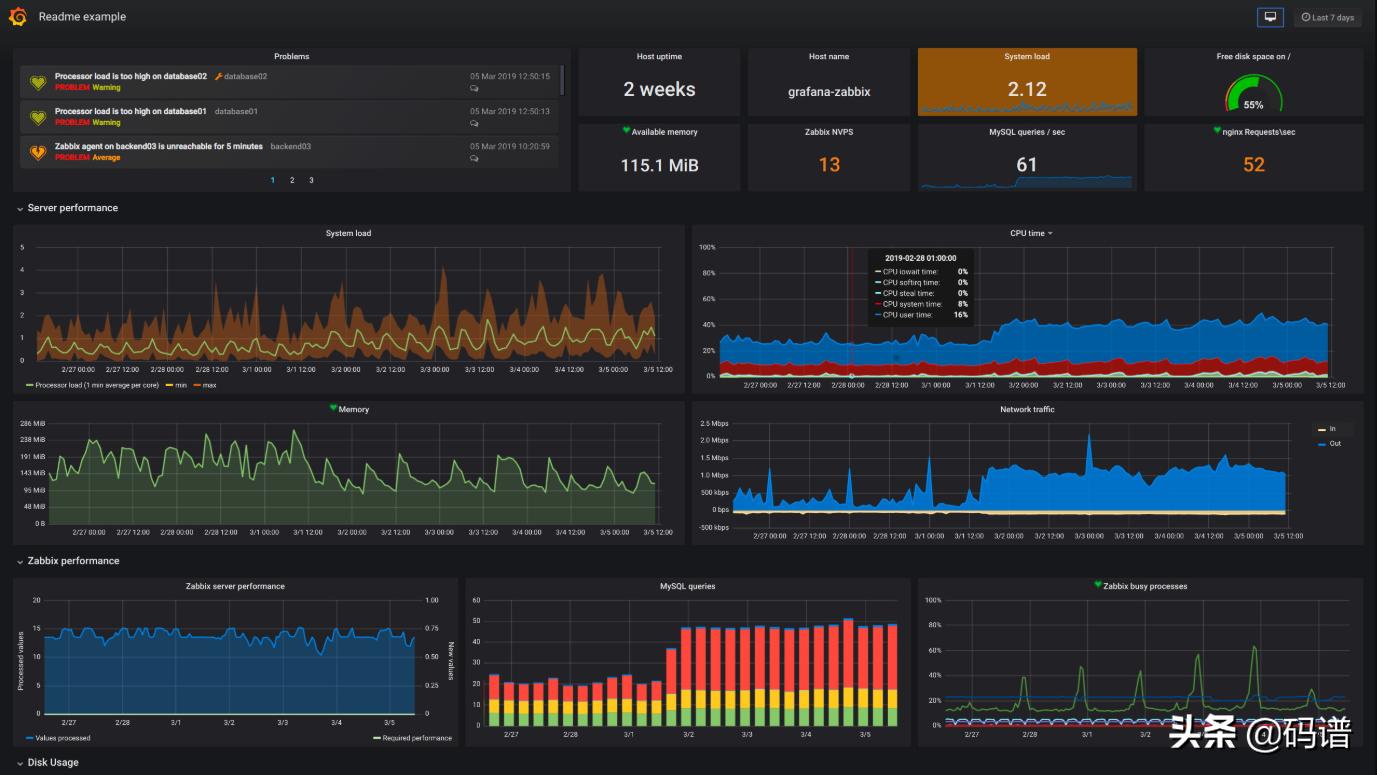The width and height of the screenshot is (1377, 775).
Task: Click the Readme example dashboard title
Action: click(x=82, y=17)
